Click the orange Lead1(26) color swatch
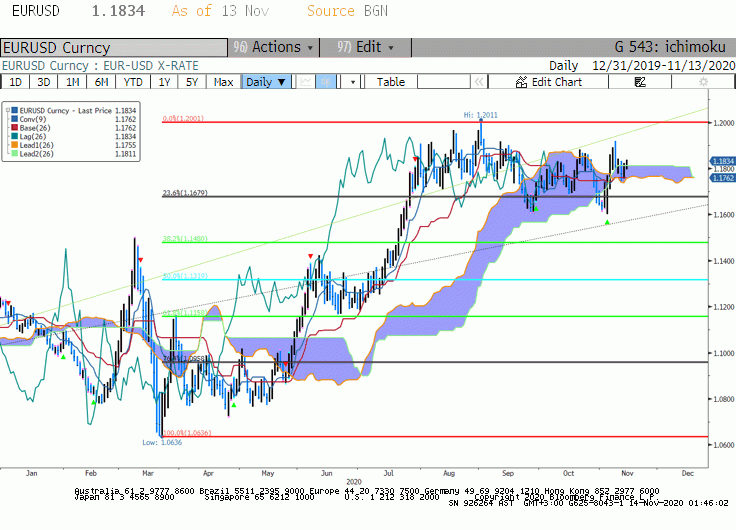This screenshot has width=736, height=530. (x=15, y=145)
